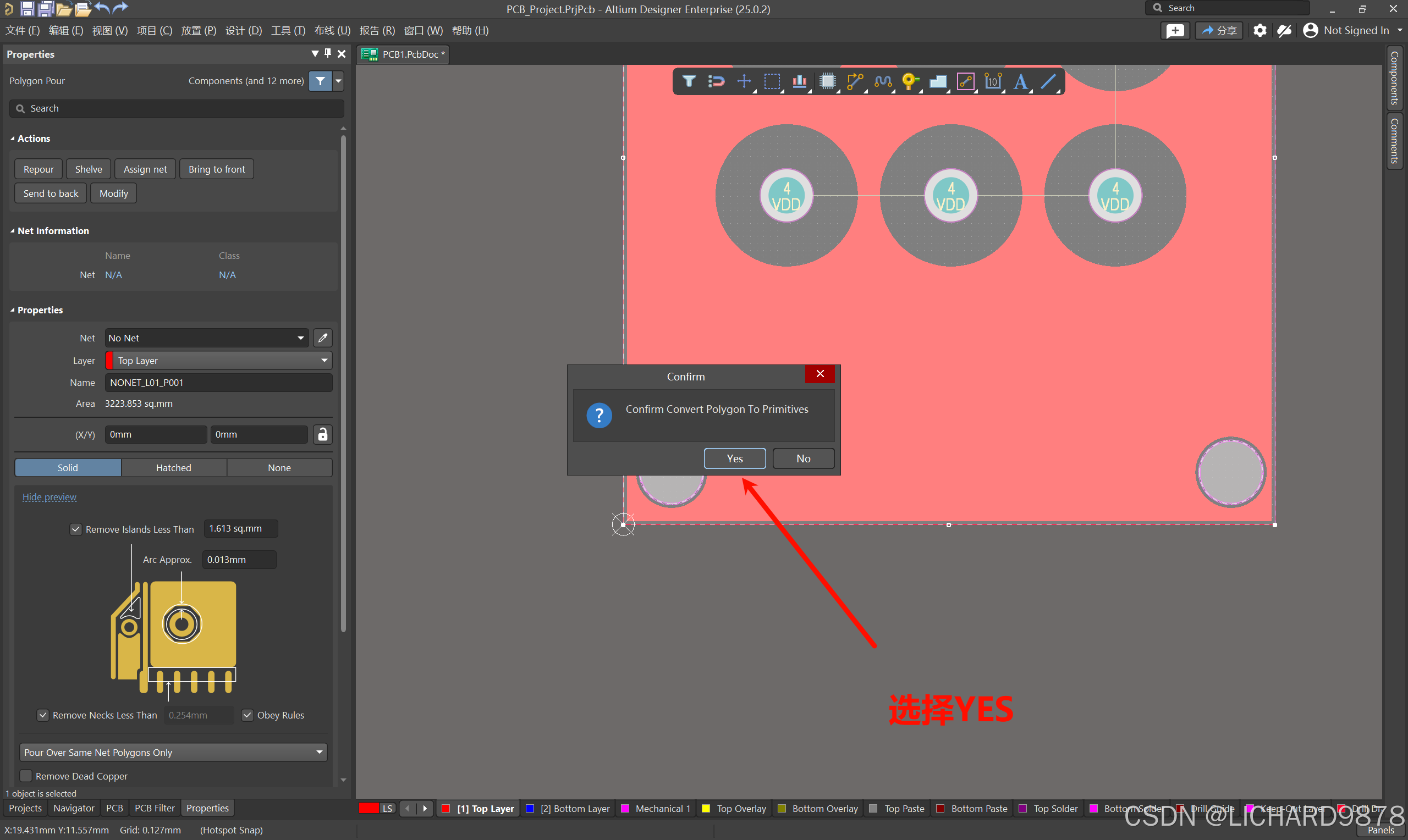
Task: Select the place polygon pour icon
Action: pyautogui.click(x=938, y=81)
